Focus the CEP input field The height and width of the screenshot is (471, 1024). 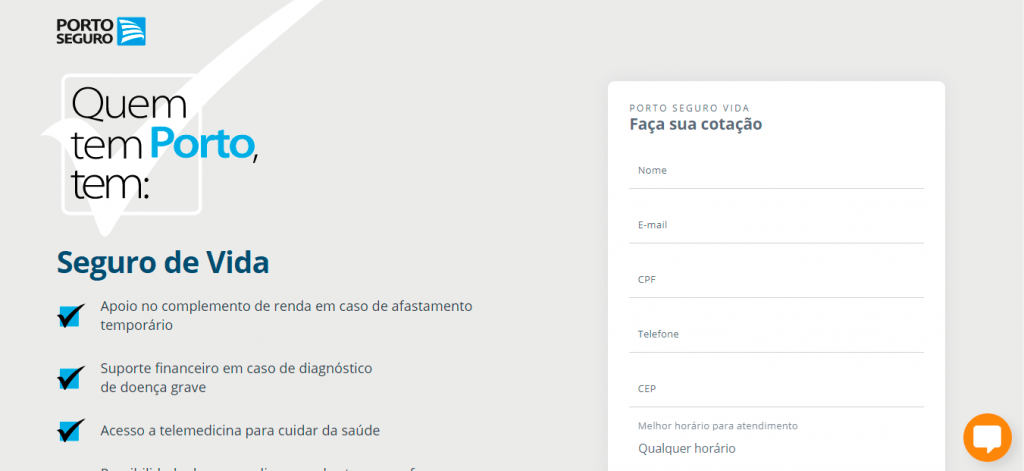click(x=776, y=389)
